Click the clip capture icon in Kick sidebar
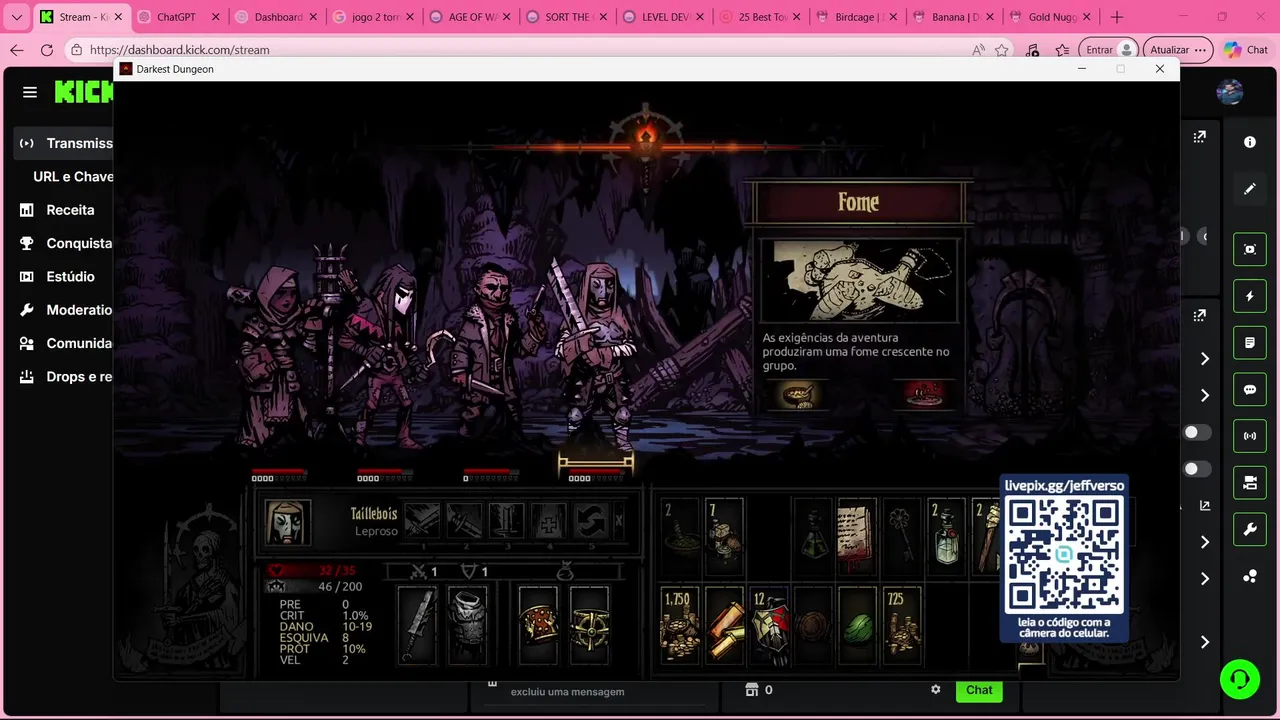The image size is (1280, 720). [1250, 249]
